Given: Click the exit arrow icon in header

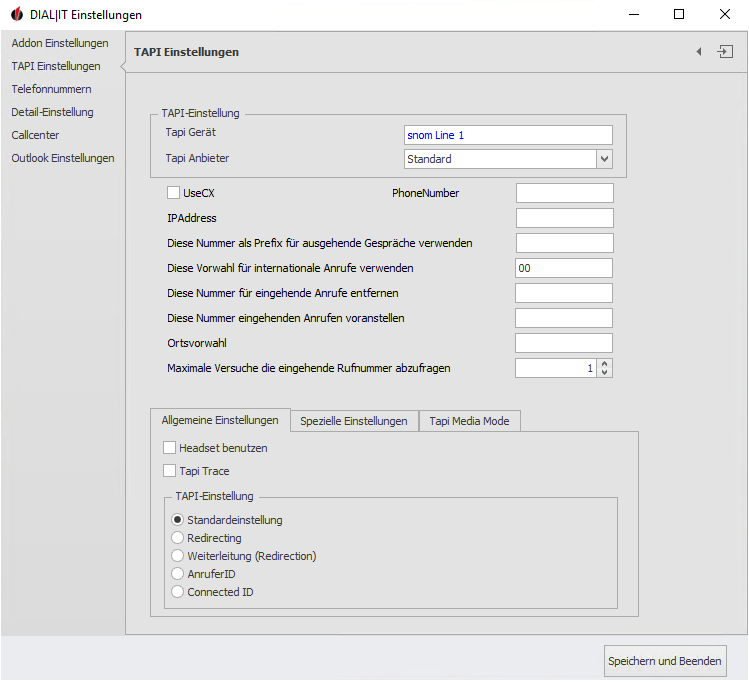Looking at the screenshot, I should point(725,52).
